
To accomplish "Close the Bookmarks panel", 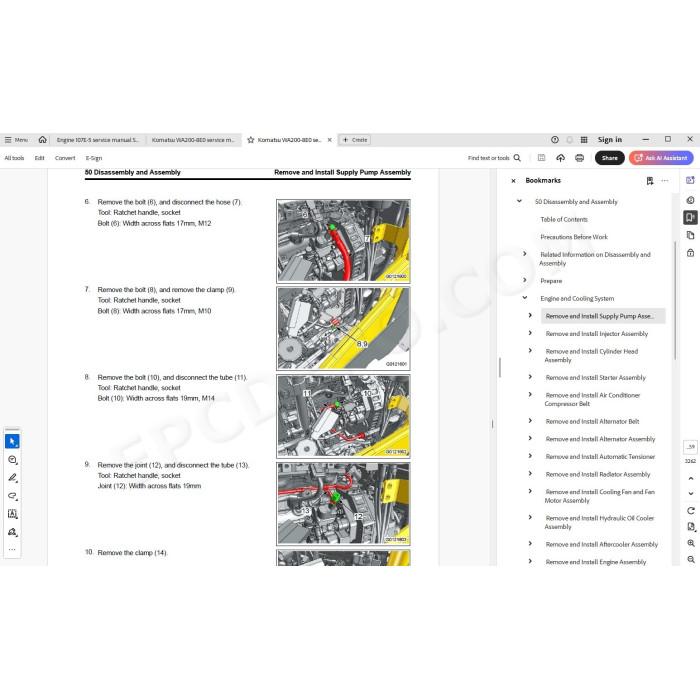I will coord(513,181).
